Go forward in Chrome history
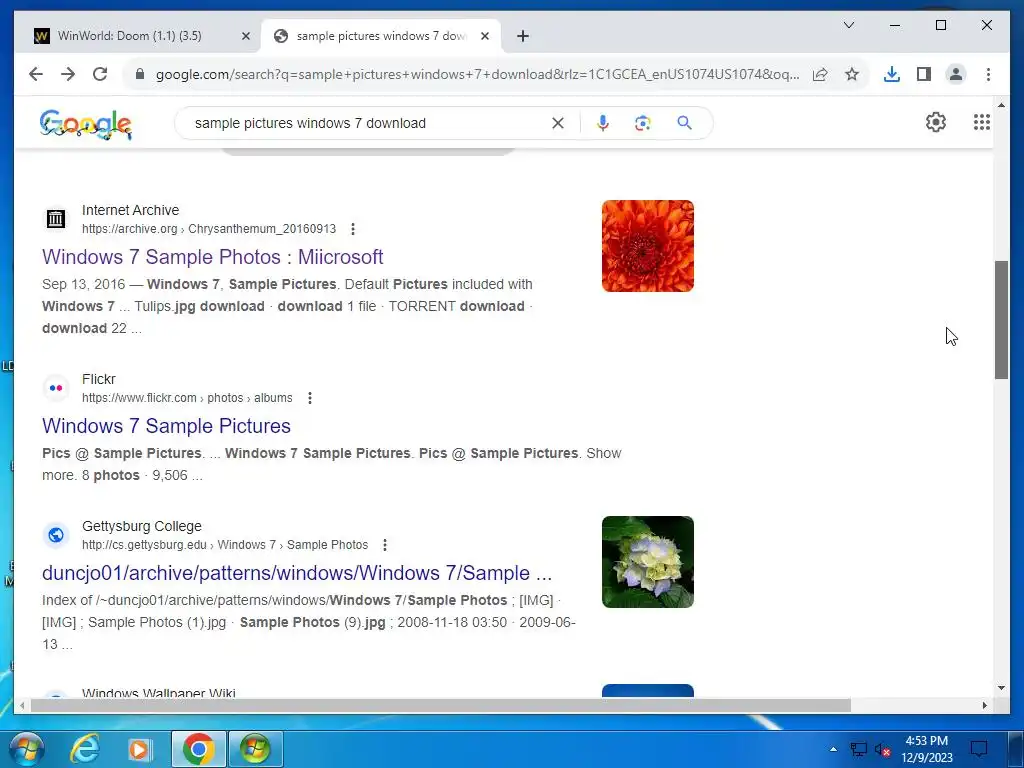The image size is (1024, 768). [68, 74]
